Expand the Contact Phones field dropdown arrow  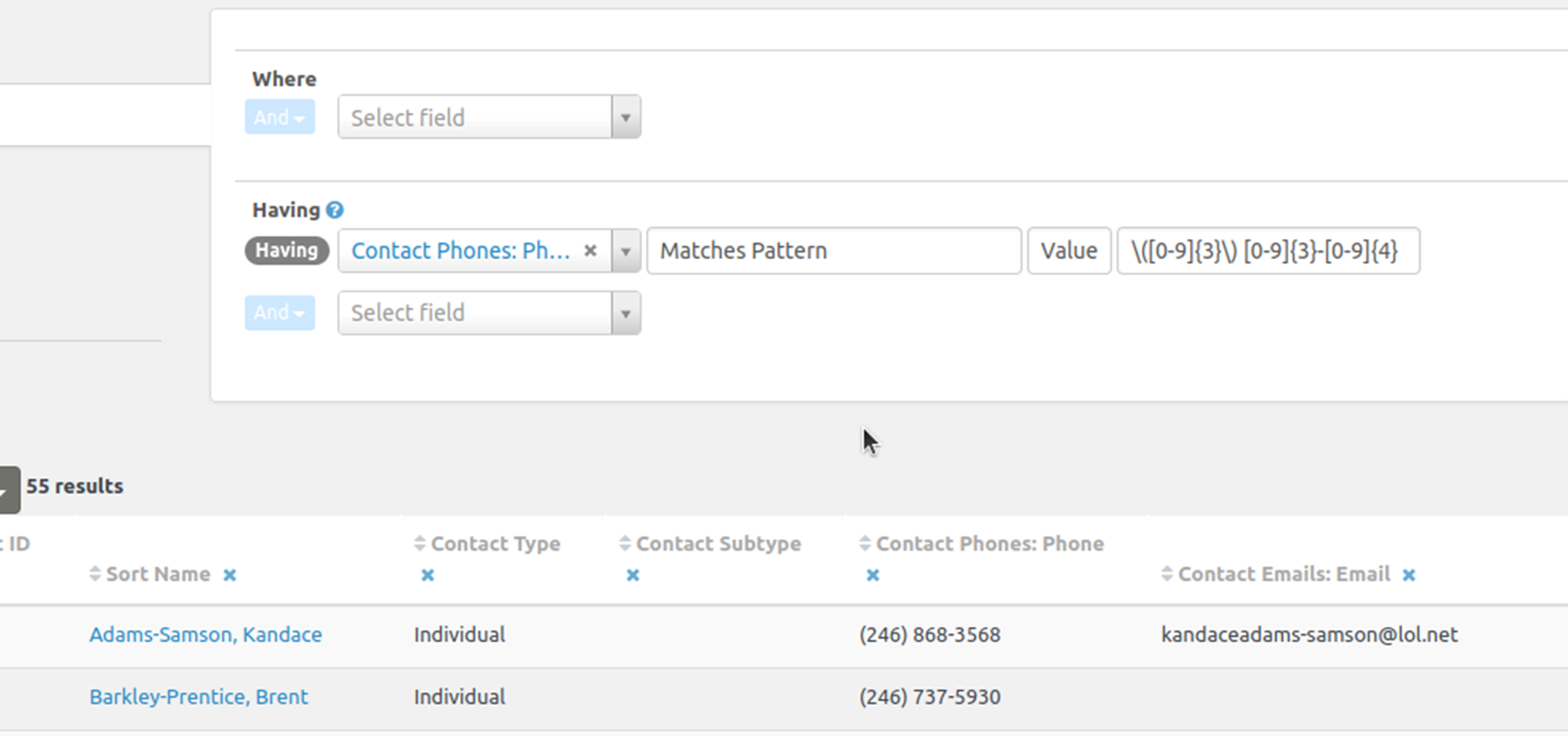pyautogui.click(x=626, y=251)
